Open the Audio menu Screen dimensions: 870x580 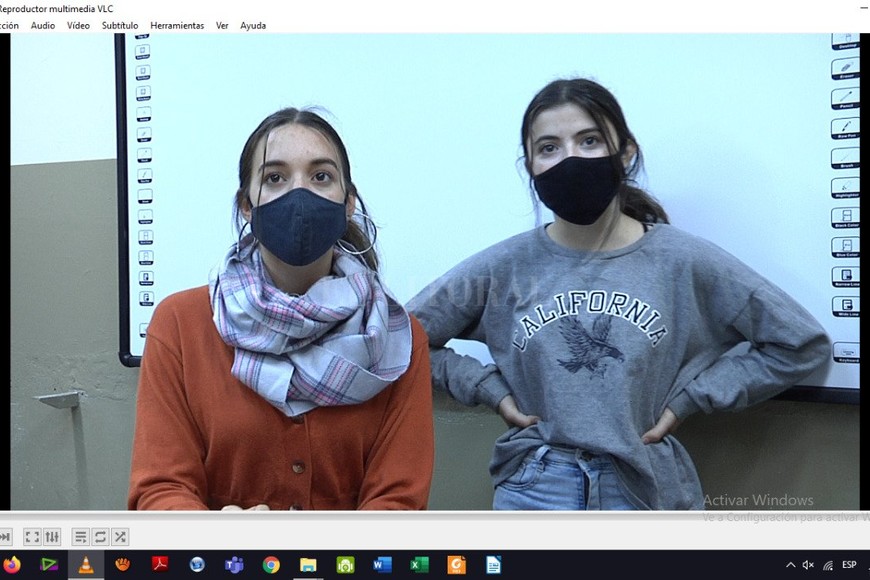point(43,25)
